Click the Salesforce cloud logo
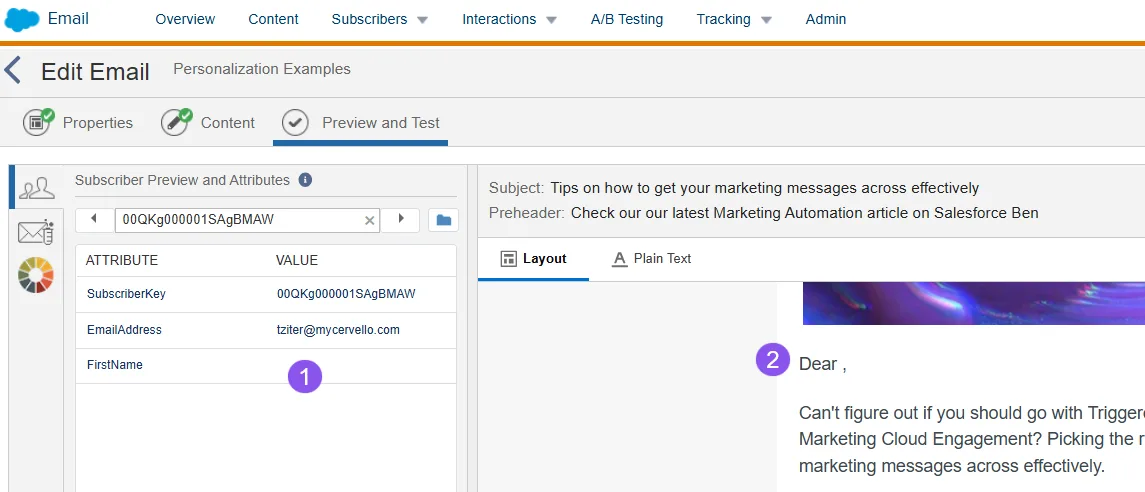 (x=22, y=20)
